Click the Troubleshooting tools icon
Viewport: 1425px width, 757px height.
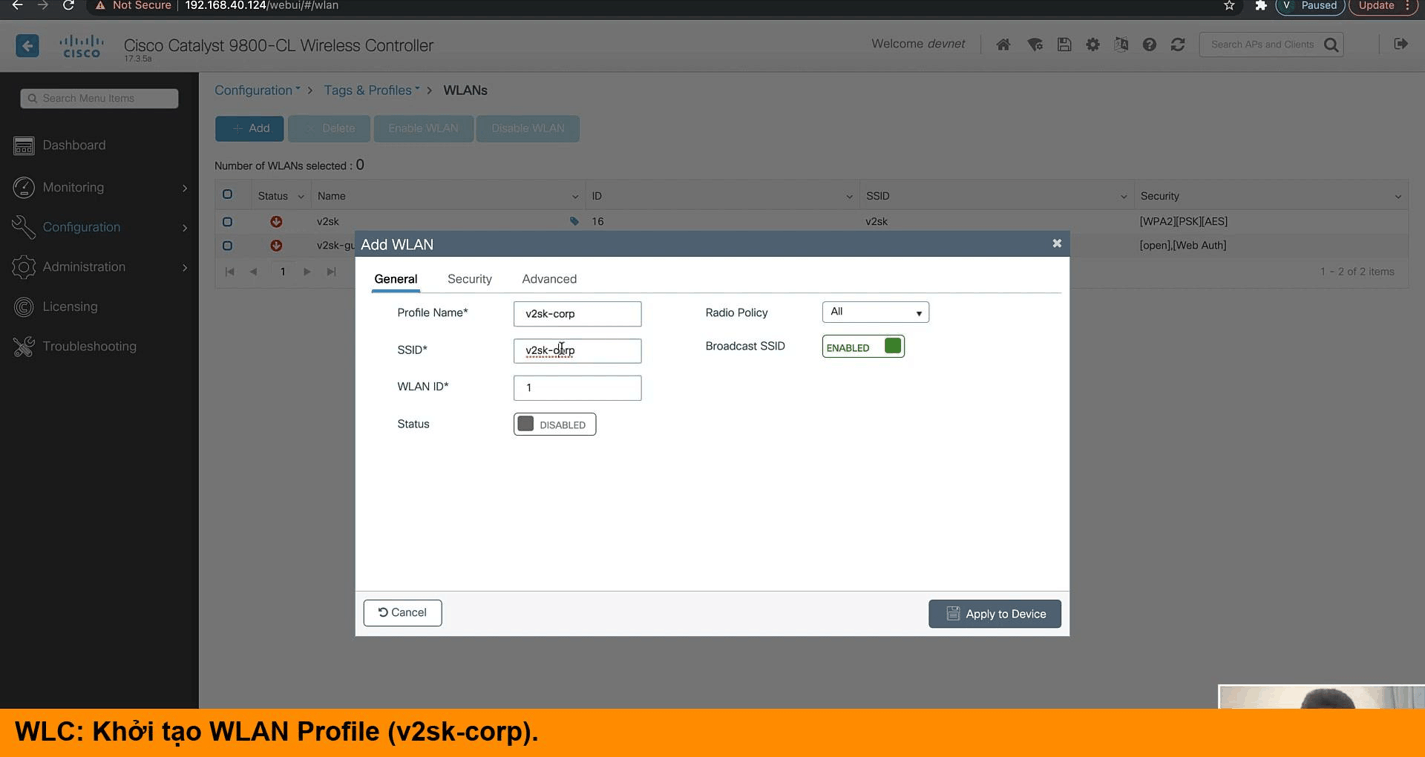point(24,347)
